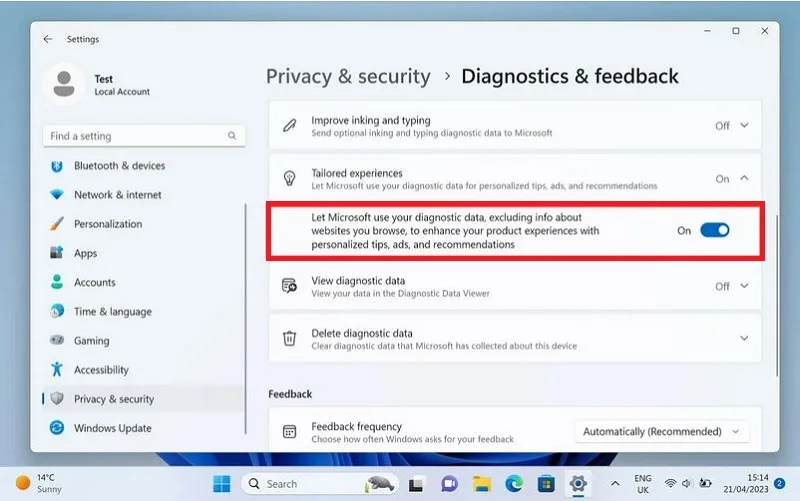Viewport: 800px width, 501px height.
Task: Click the View diagnostic data icon
Action: click(290, 286)
